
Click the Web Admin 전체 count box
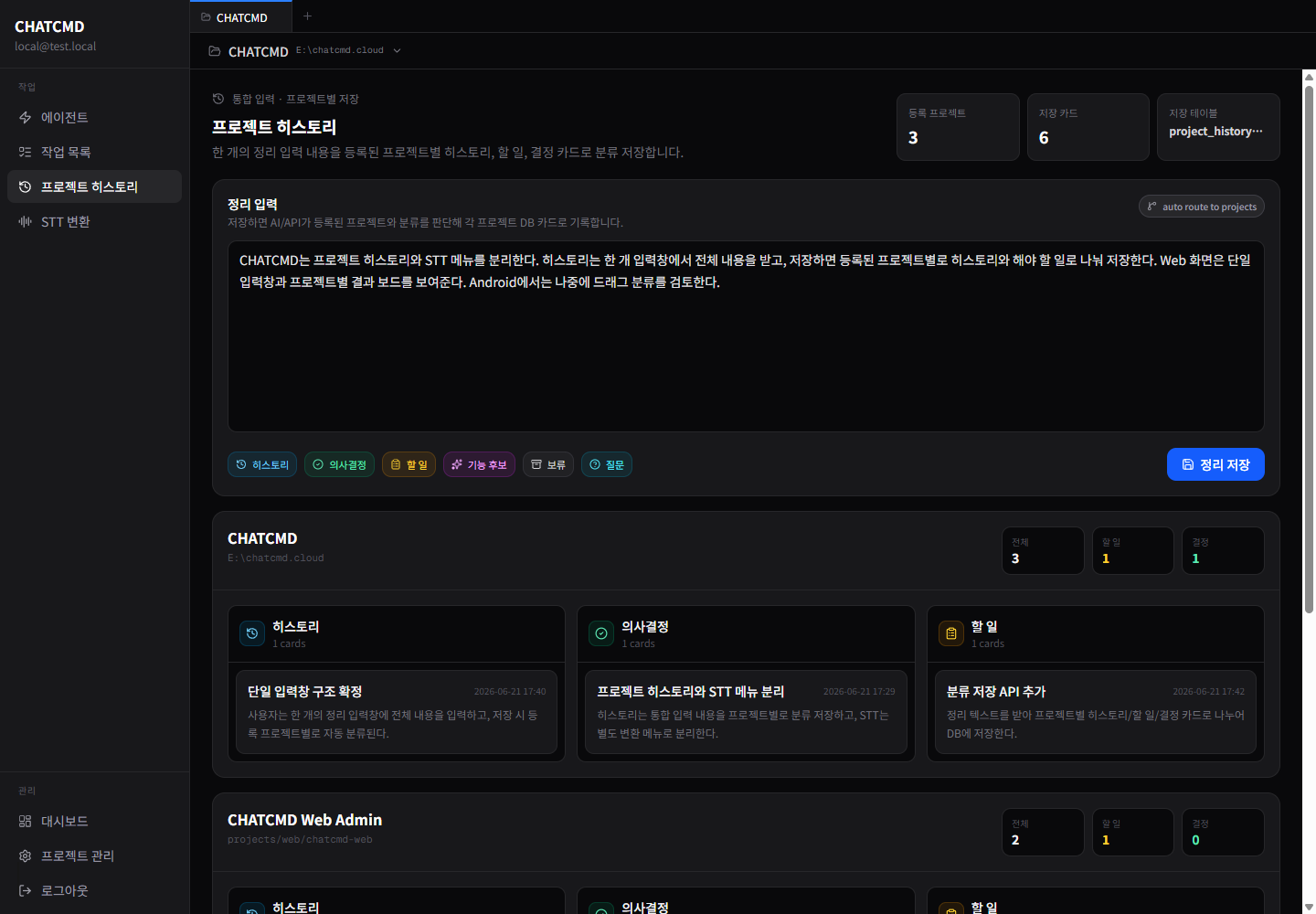coord(1043,832)
